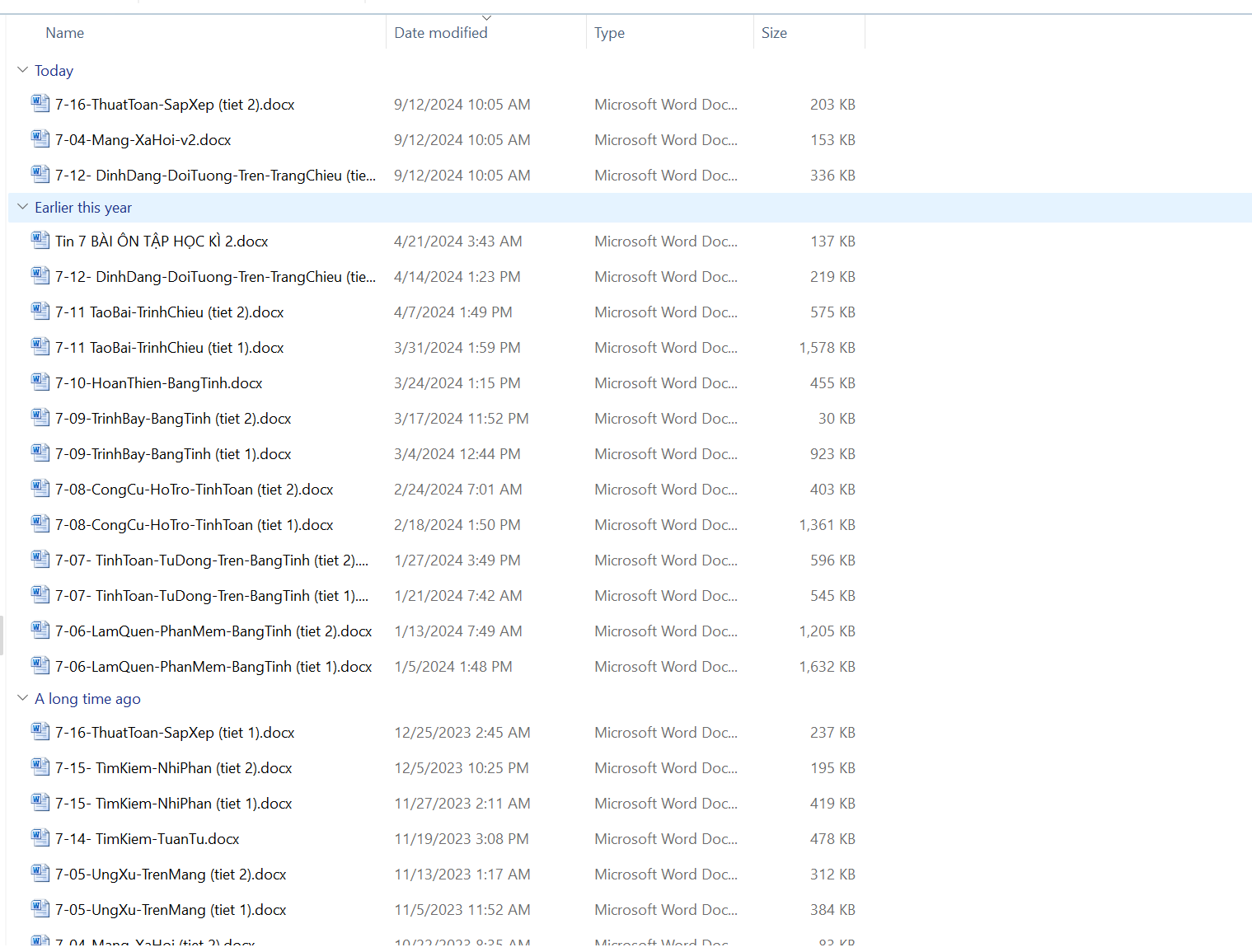Click Word icon of 7-14- TimKiem-TuanTu.docx
The height and width of the screenshot is (952, 1252).
40,837
